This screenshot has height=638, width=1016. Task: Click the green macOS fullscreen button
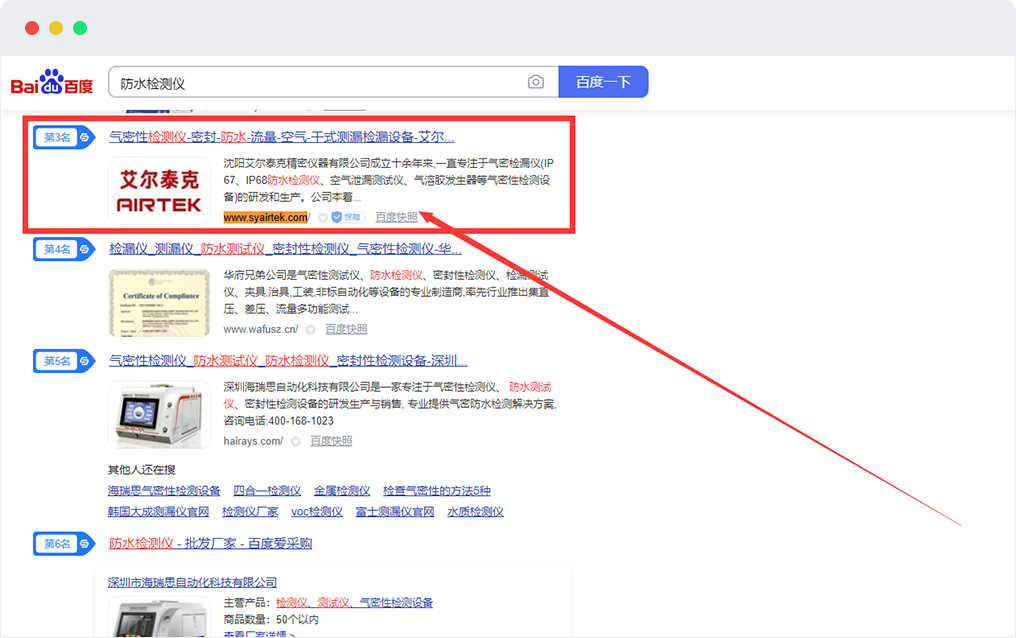(80, 28)
